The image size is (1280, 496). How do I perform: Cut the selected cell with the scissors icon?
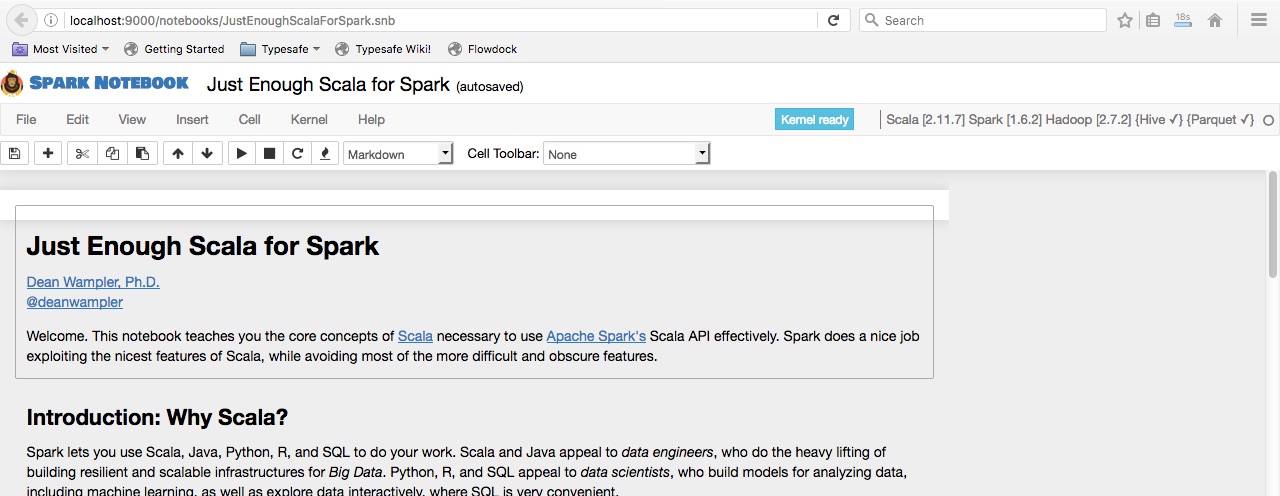click(82, 153)
